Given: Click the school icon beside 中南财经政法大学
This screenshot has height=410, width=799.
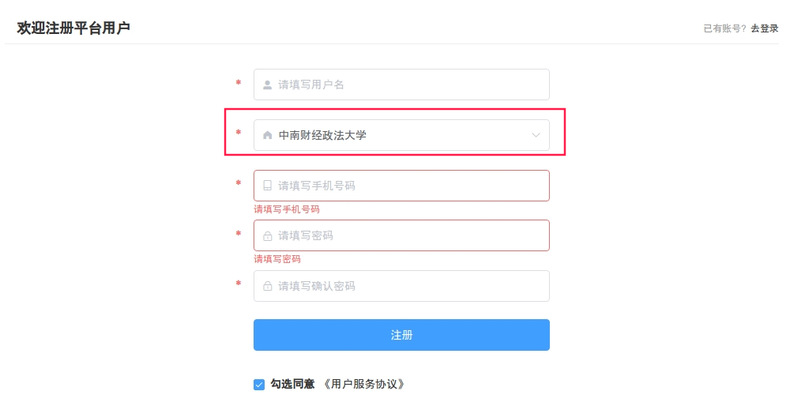Looking at the screenshot, I should click(267, 135).
